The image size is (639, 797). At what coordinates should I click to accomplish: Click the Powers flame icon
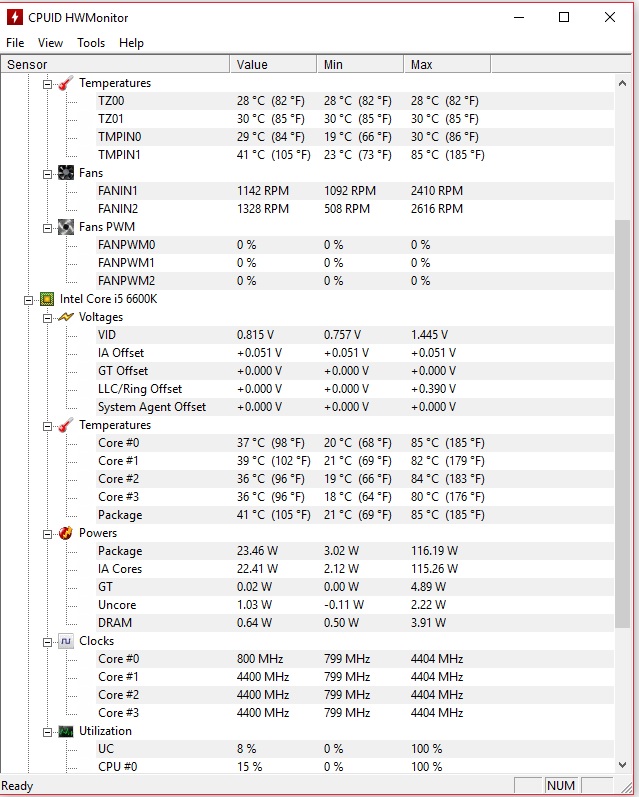coord(66,533)
